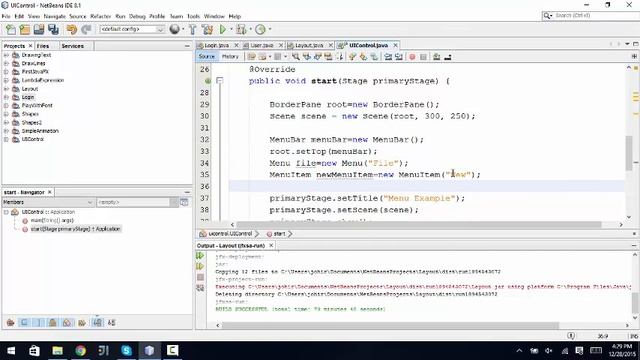The image size is (640, 360).
Task: Expand the DrawingText project node
Action: [6, 55]
